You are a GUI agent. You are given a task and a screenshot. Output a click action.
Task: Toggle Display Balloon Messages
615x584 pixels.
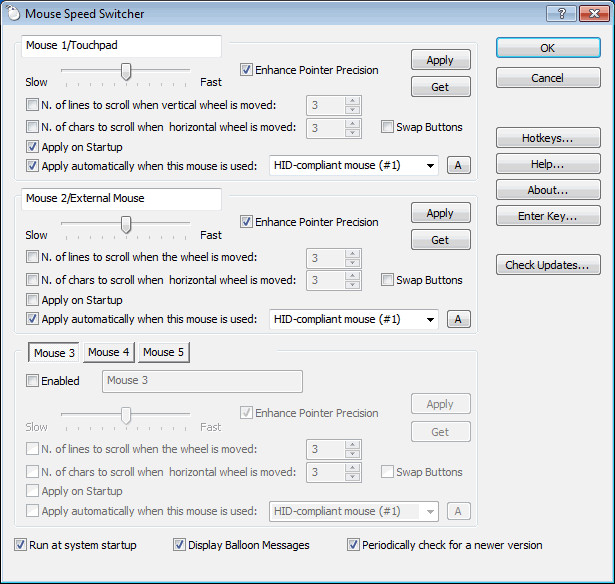179,544
